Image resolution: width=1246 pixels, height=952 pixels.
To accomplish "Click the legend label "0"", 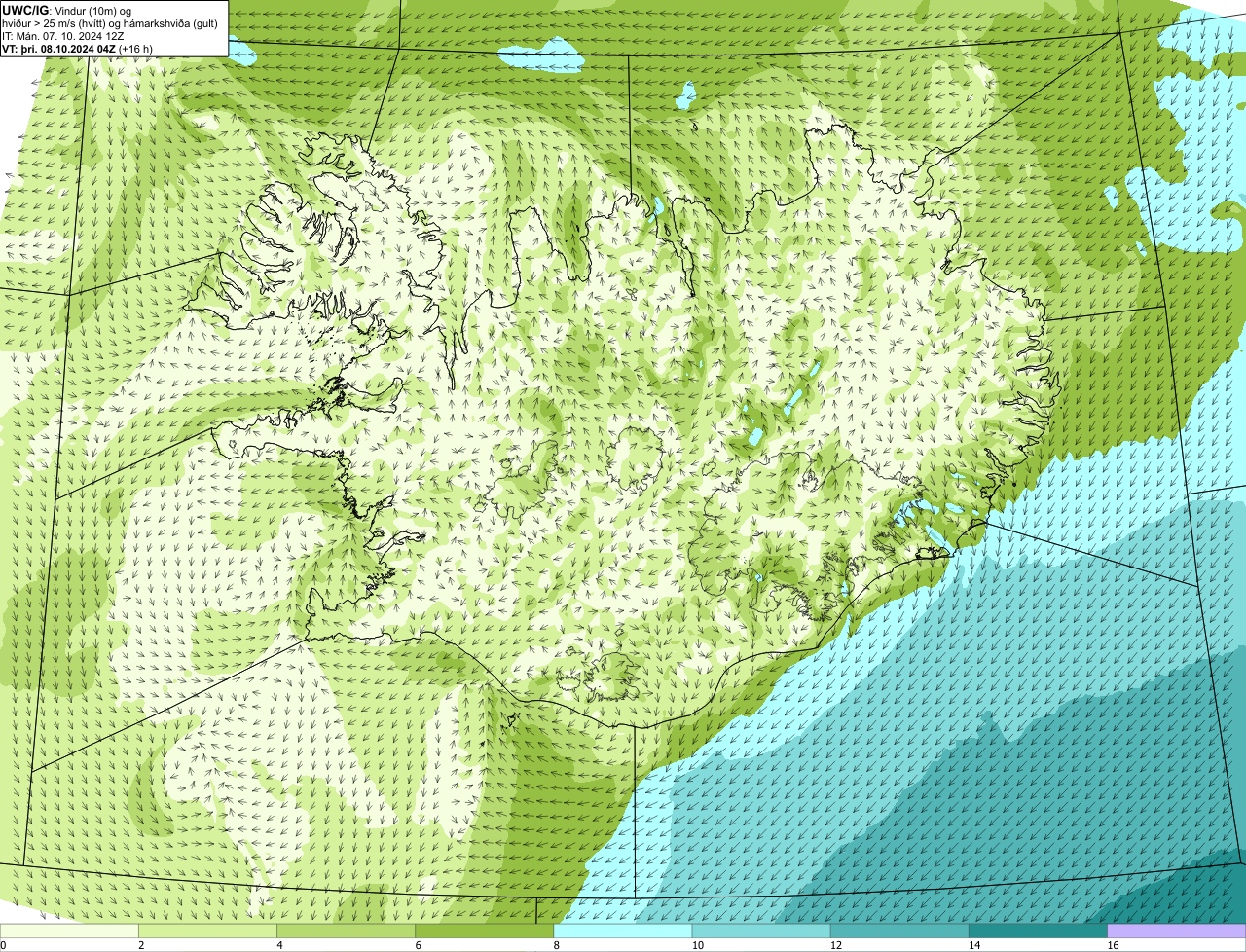I will tap(4, 945).
